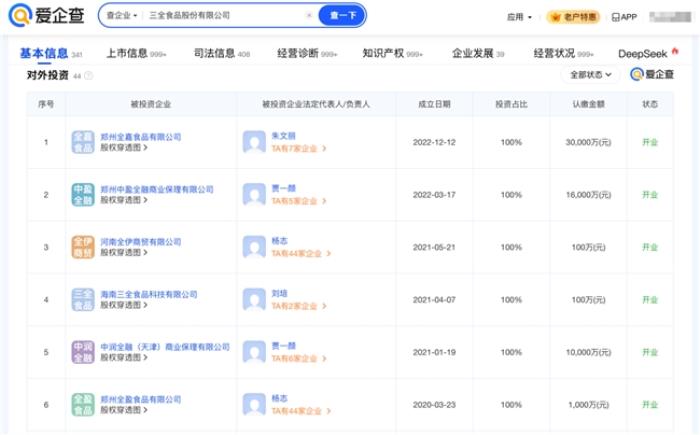Expand 股权穿透图 for 郑州全鑫食品有限公司
This screenshot has width=700, height=435.
(x=124, y=147)
